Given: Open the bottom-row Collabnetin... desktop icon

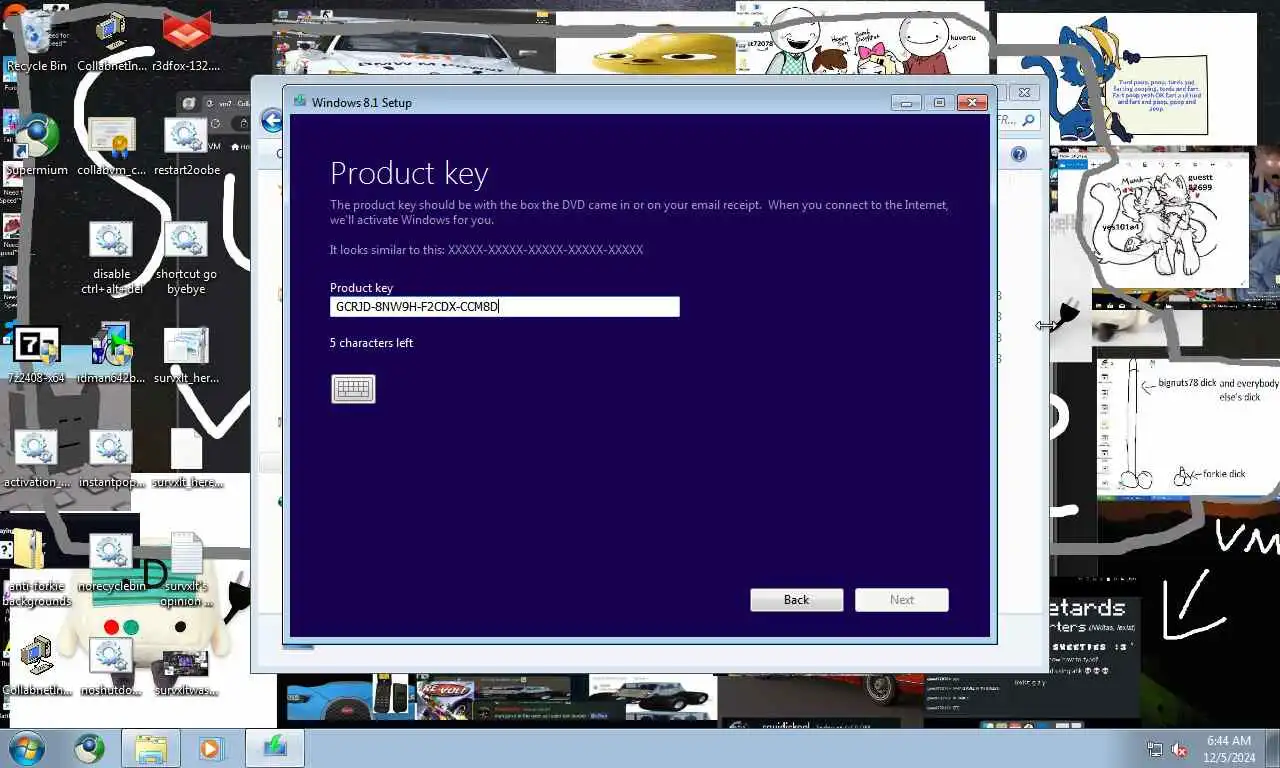Looking at the screenshot, I should coord(37,666).
